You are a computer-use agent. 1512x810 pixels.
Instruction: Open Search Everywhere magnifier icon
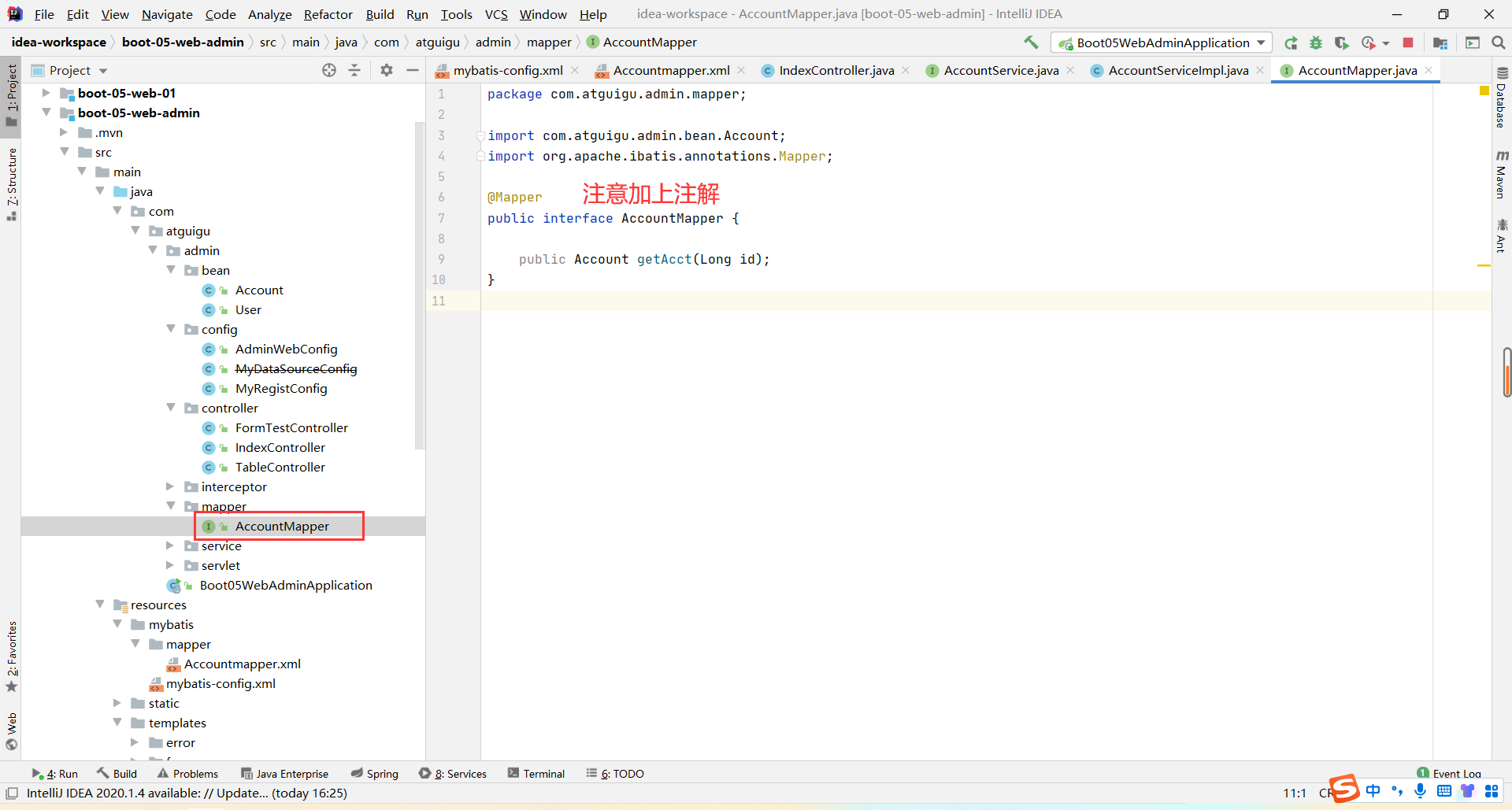coord(1499,43)
